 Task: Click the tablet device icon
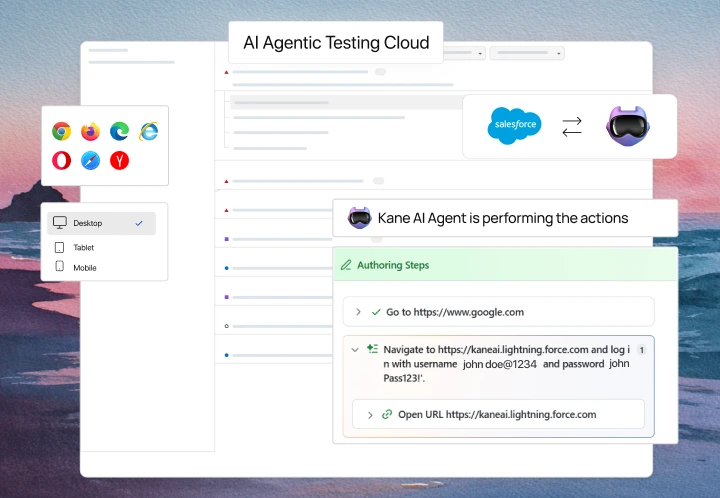[59, 247]
